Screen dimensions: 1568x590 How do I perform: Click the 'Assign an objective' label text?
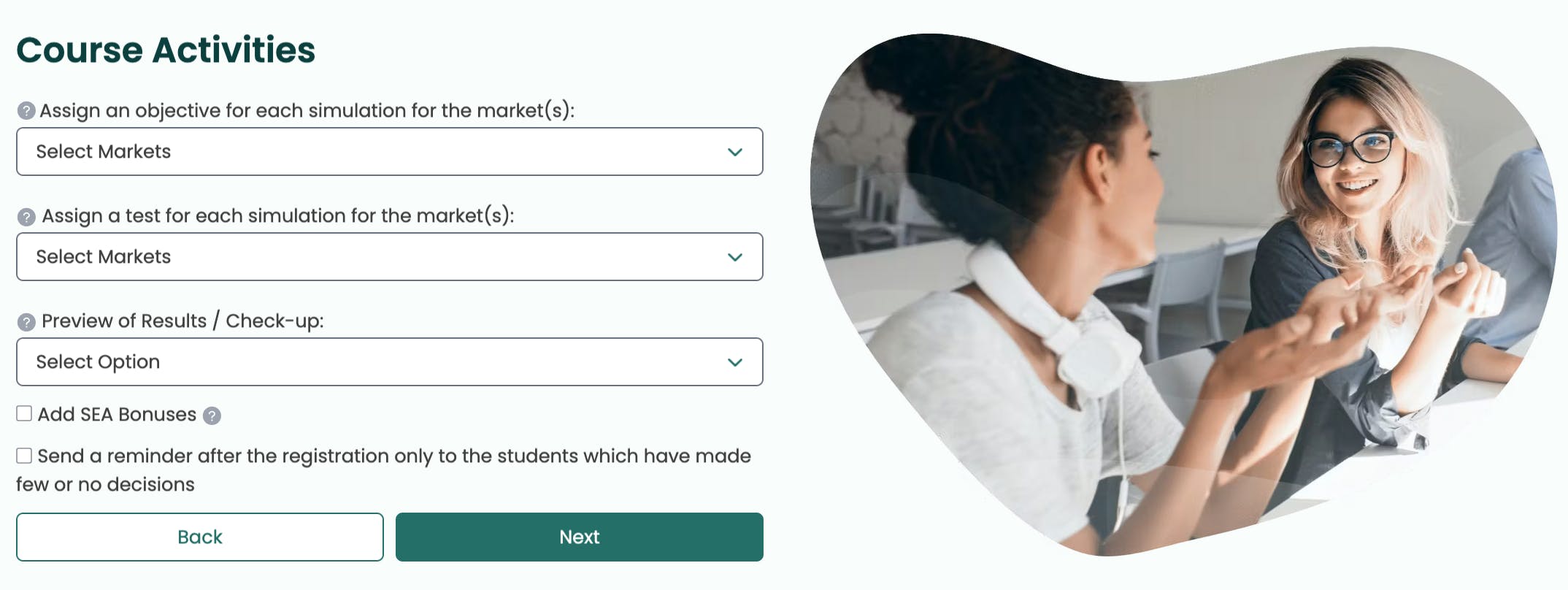(x=307, y=111)
